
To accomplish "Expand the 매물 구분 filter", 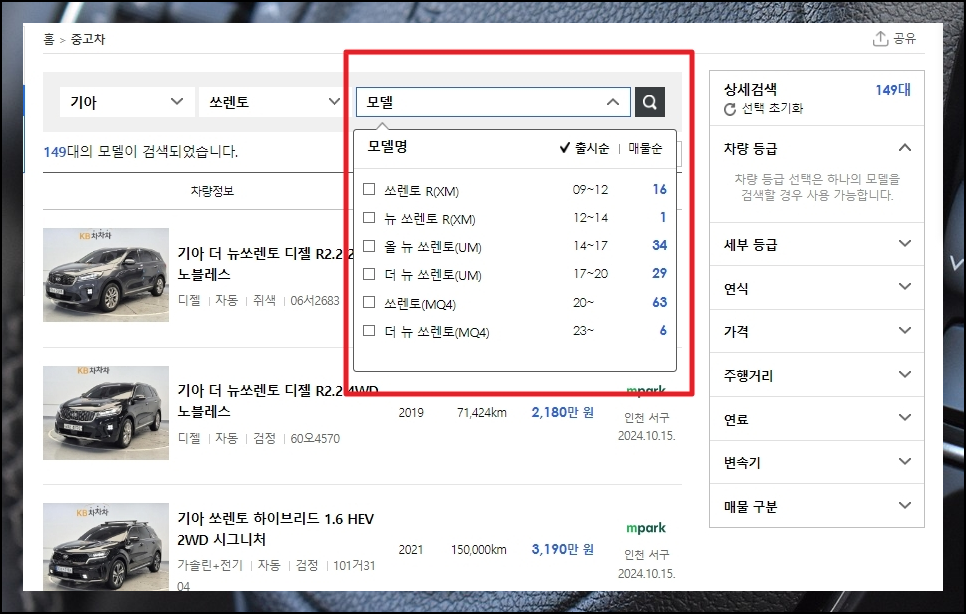I will [817, 506].
